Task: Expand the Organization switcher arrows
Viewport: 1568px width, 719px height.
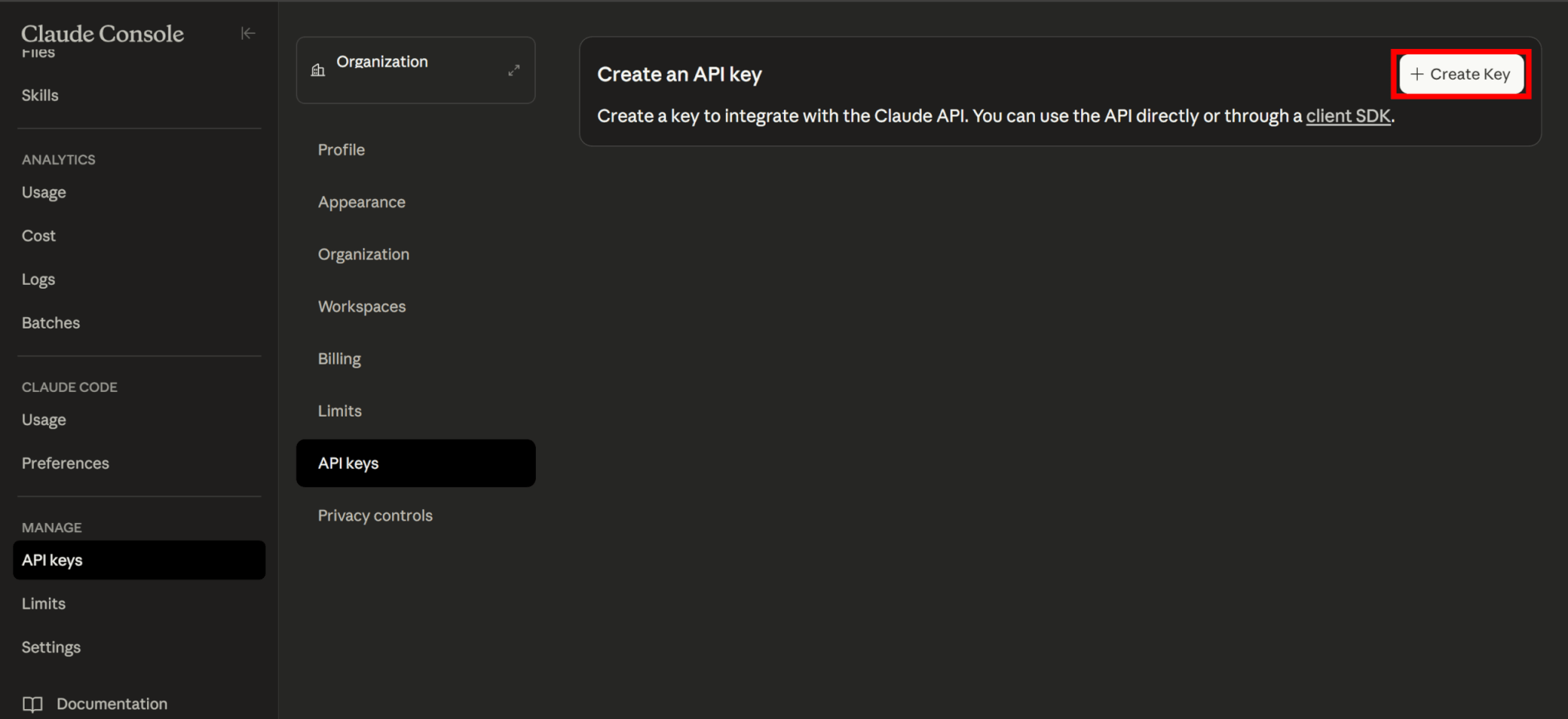Action: (514, 70)
